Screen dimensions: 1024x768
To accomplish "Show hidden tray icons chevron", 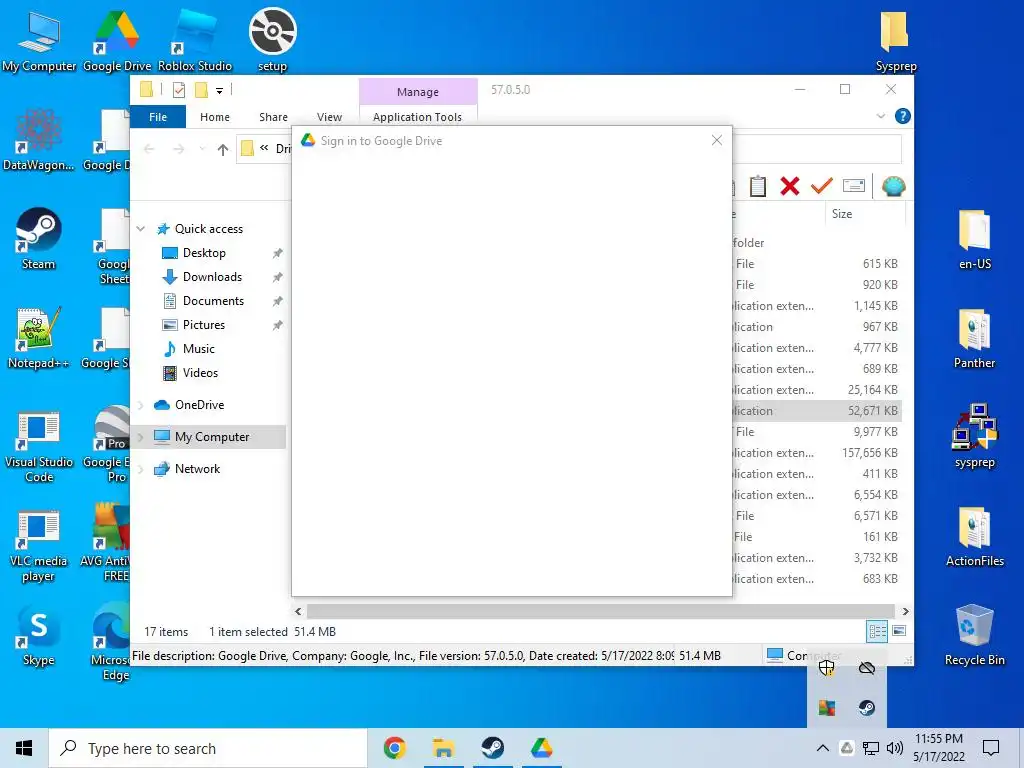I will pos(823,748).
